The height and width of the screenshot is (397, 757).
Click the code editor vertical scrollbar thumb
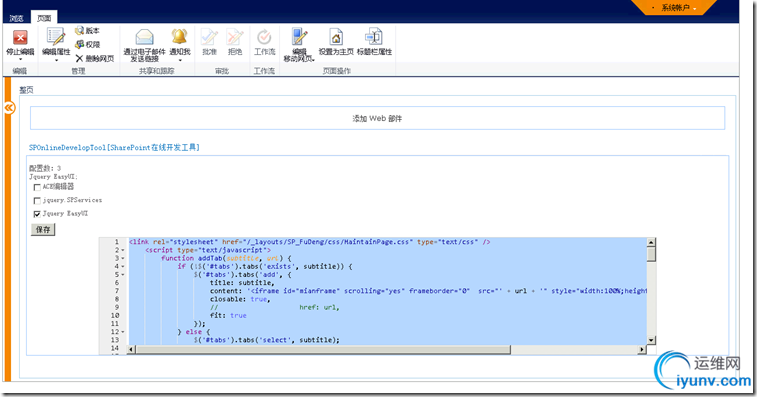(651, 254)
